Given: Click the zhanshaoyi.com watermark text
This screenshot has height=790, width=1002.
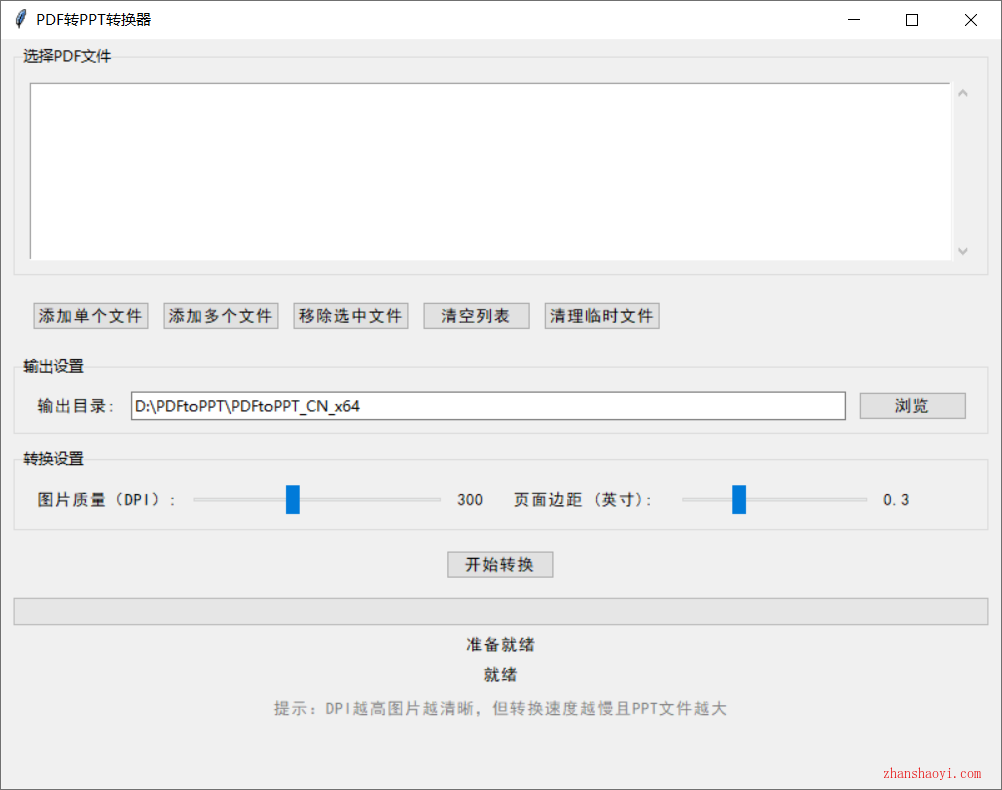Looking at the screenshot, I should pyautogui.click(x=932, y=773).
